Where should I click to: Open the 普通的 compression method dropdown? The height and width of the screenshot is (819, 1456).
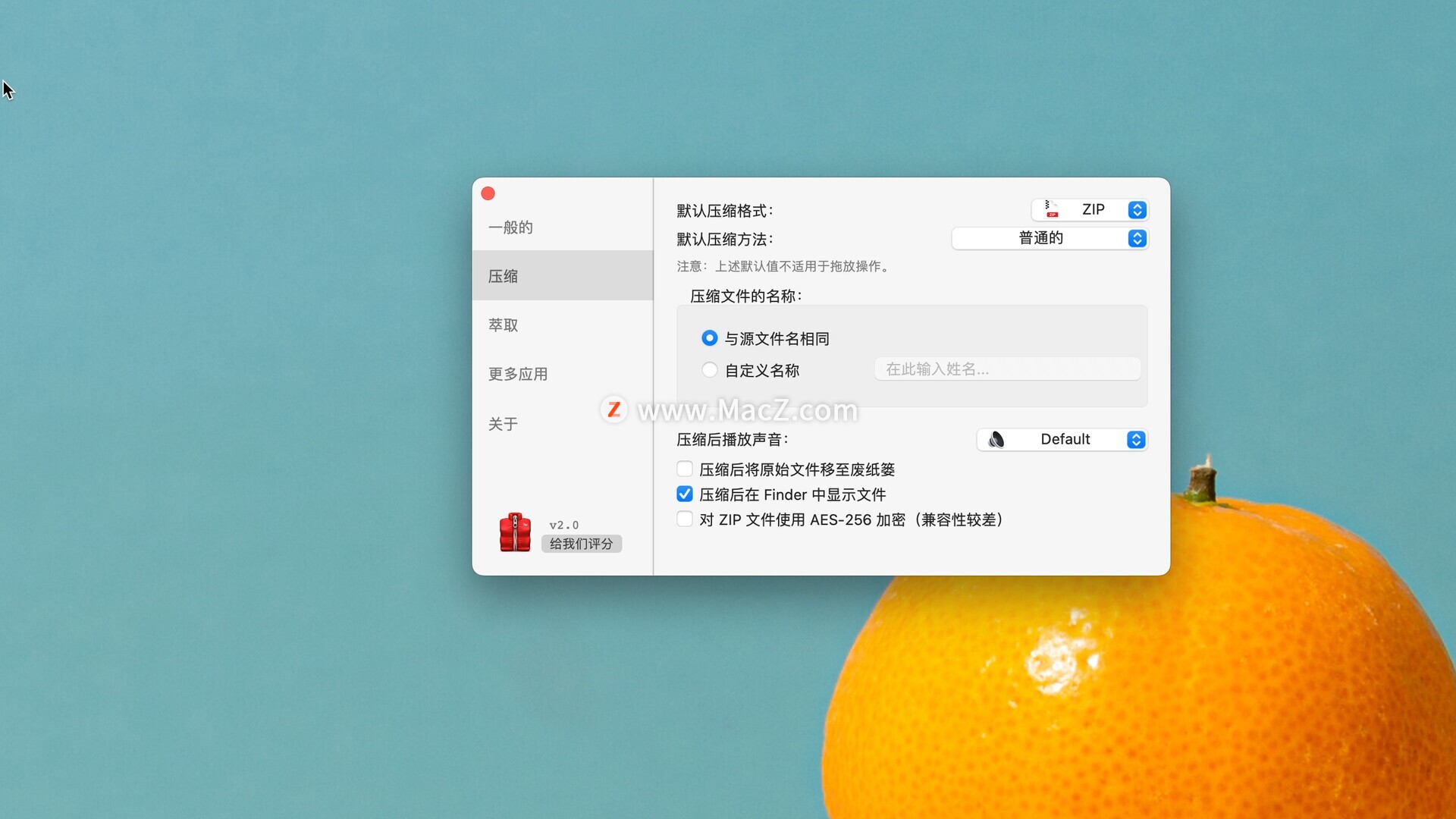pos(1050,239)
